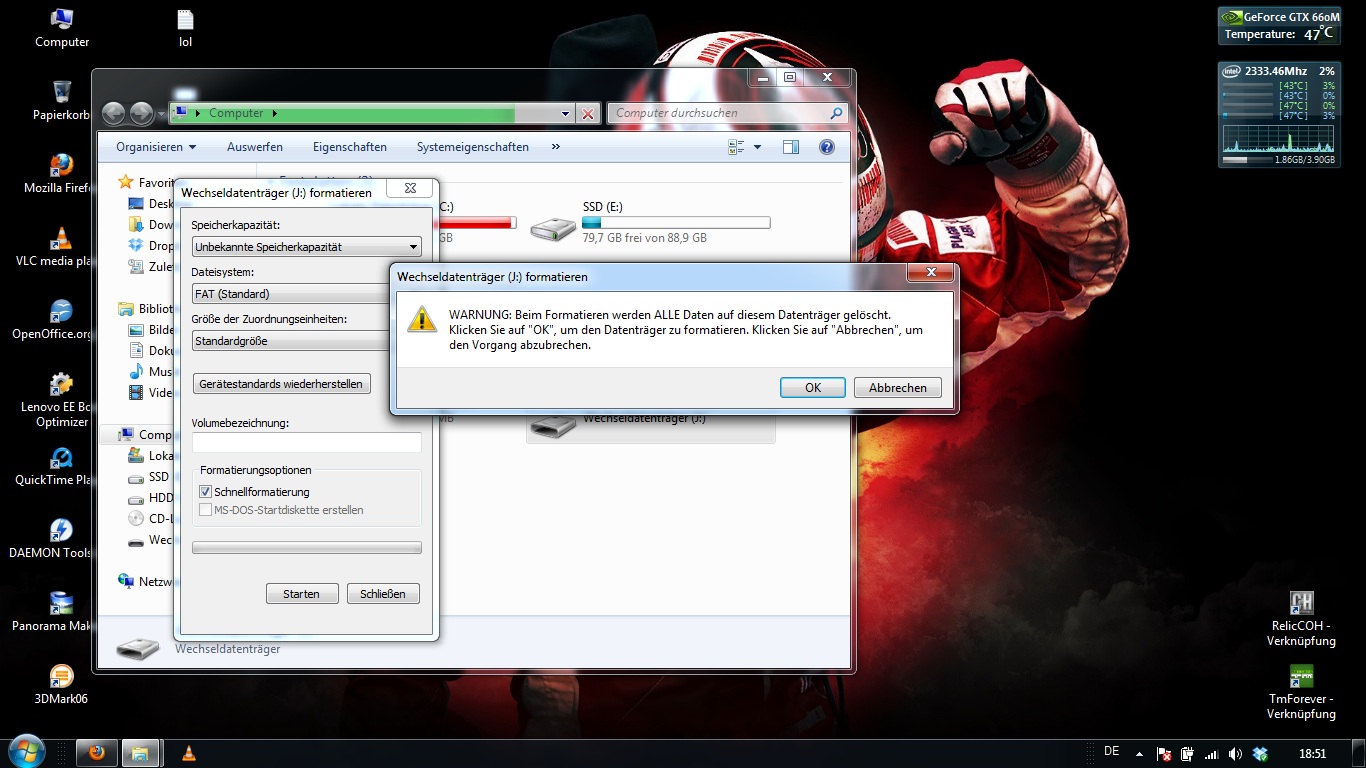Select Favoriten star in navigation pane
Image resolution: width=1366 pixels, height=768 pixels.
125,182
